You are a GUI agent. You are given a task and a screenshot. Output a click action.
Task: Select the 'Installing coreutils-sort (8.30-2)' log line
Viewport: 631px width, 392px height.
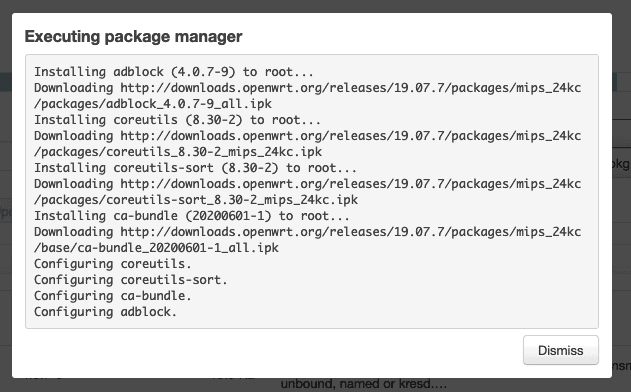tap(195, 168)
